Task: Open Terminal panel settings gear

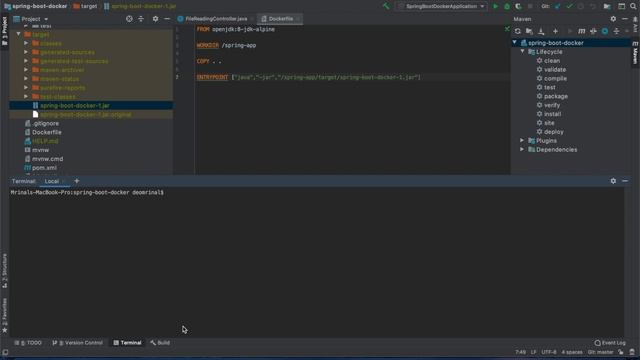Action: click(613, 181)
